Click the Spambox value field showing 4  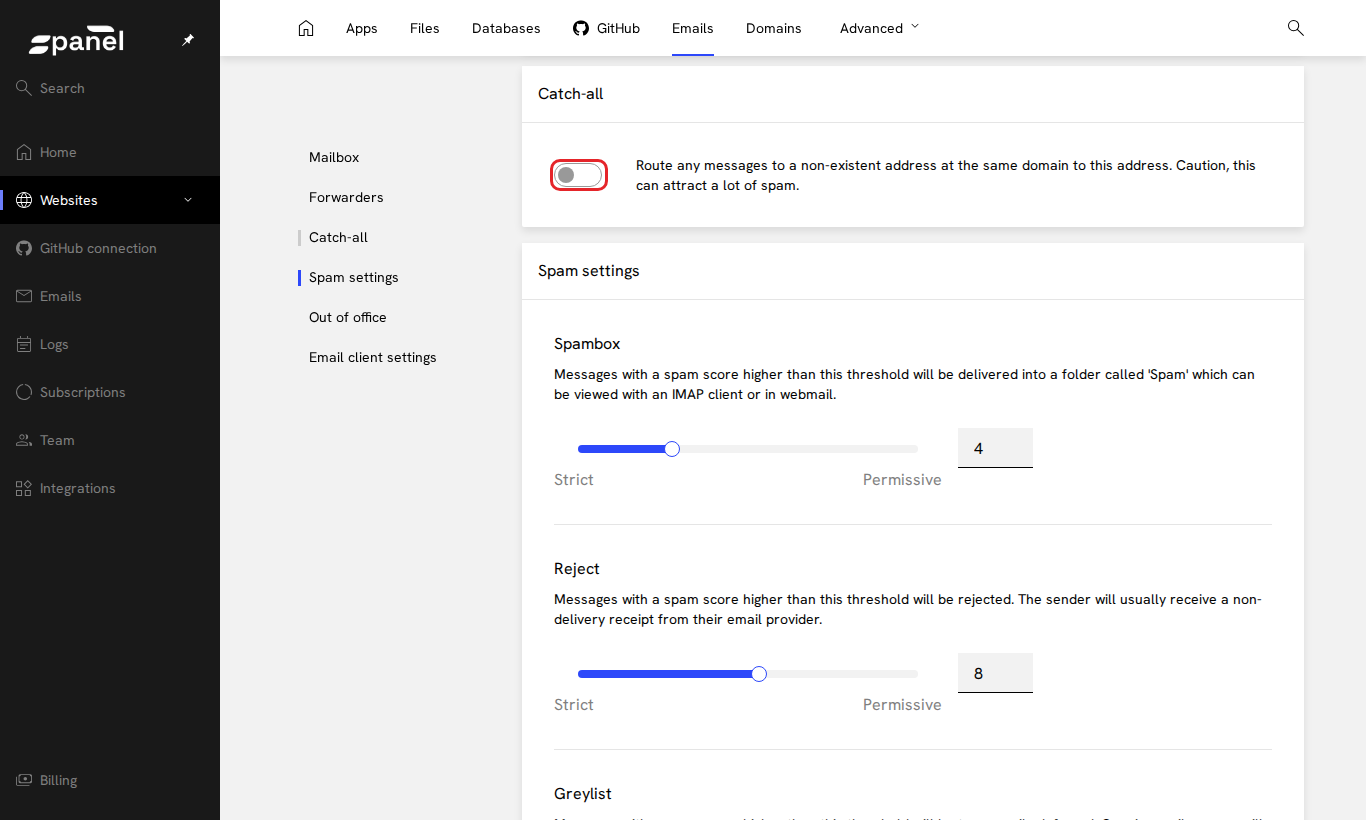tap(995, 448)
